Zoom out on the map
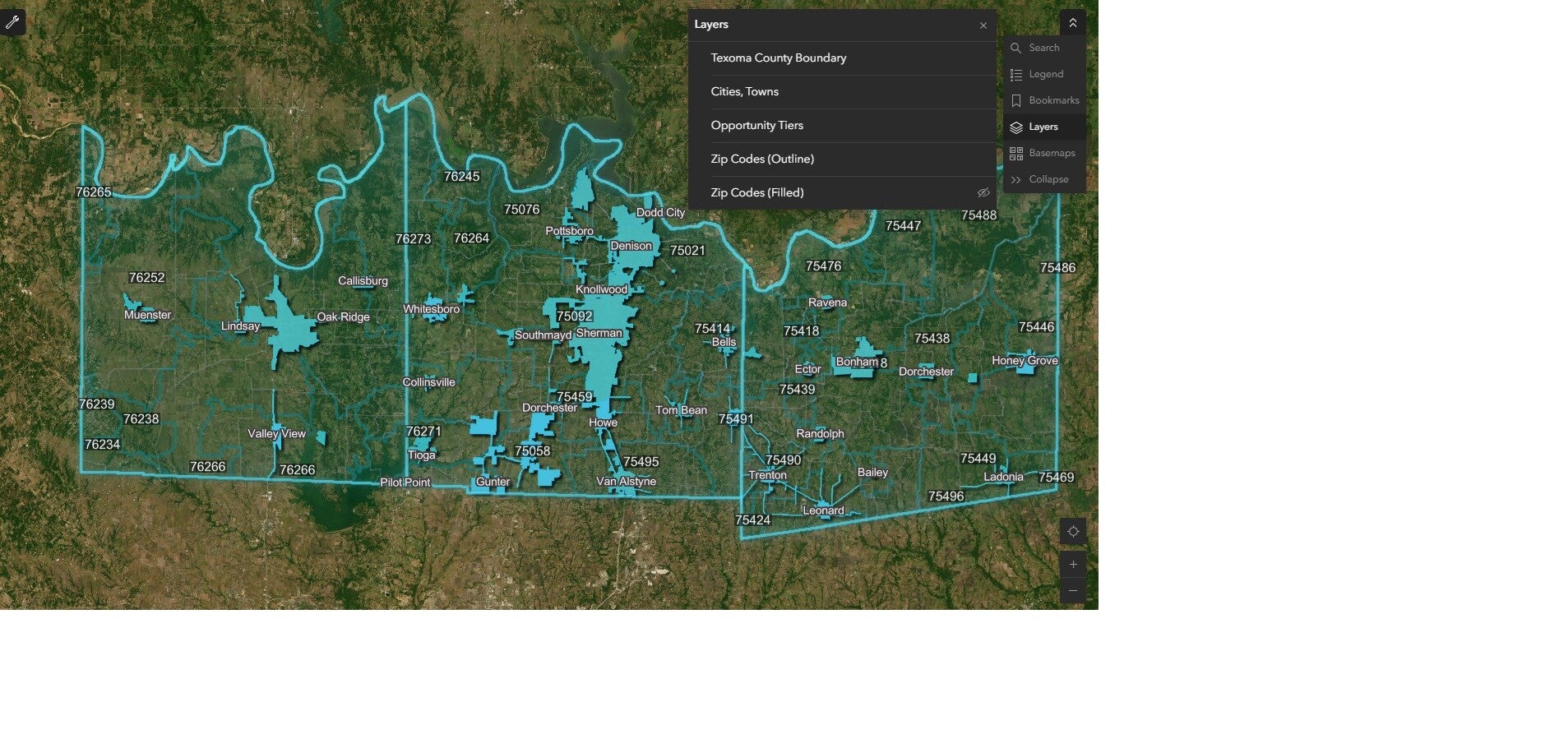Viewport: 1568px width, 748px height. pyautogui.click(x=1072, y=591)
